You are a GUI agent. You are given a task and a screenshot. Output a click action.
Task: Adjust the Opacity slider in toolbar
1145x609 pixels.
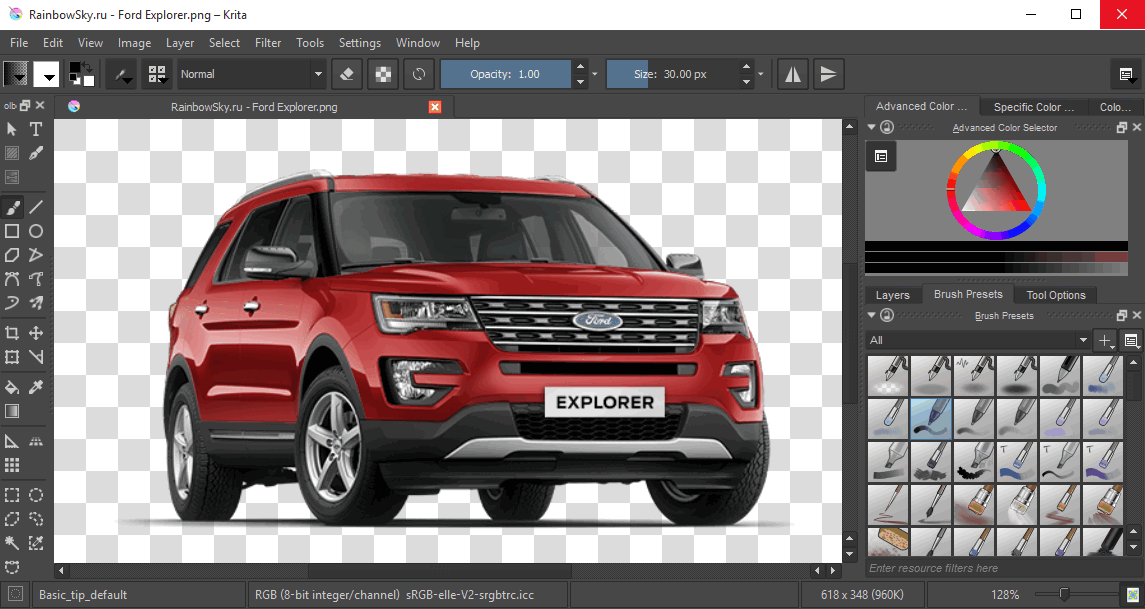coord(505,74)
